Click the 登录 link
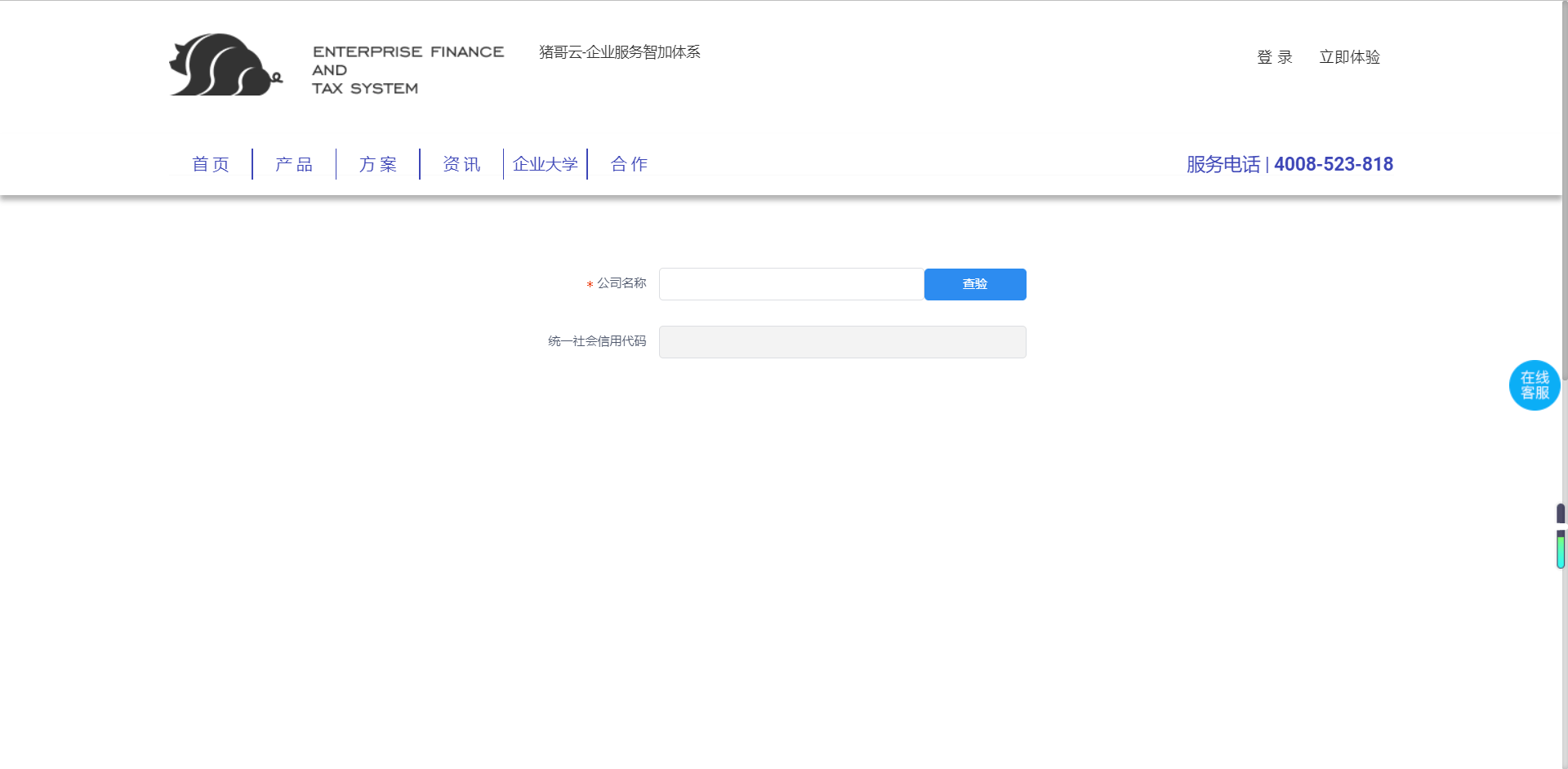The width and height of the screenshot is (1568, 769). pos(1274,57)
